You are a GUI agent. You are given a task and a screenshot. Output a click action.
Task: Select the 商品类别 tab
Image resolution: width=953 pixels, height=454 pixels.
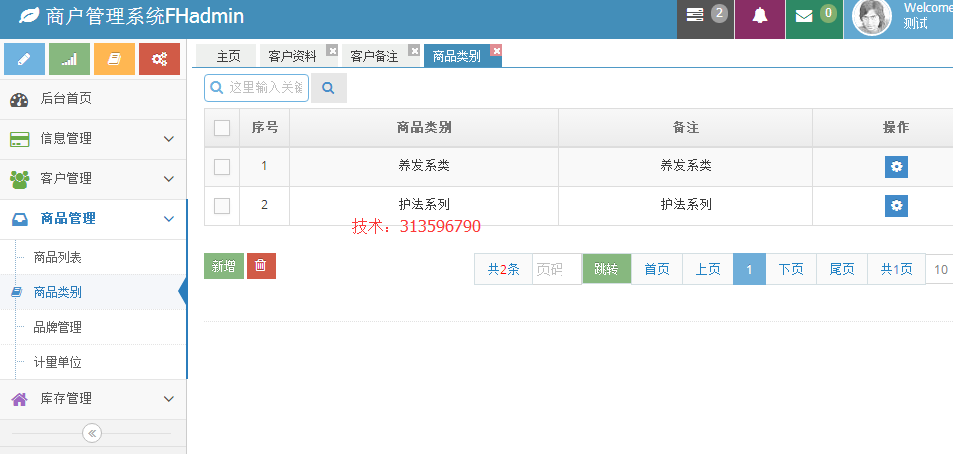click(456, 57)
